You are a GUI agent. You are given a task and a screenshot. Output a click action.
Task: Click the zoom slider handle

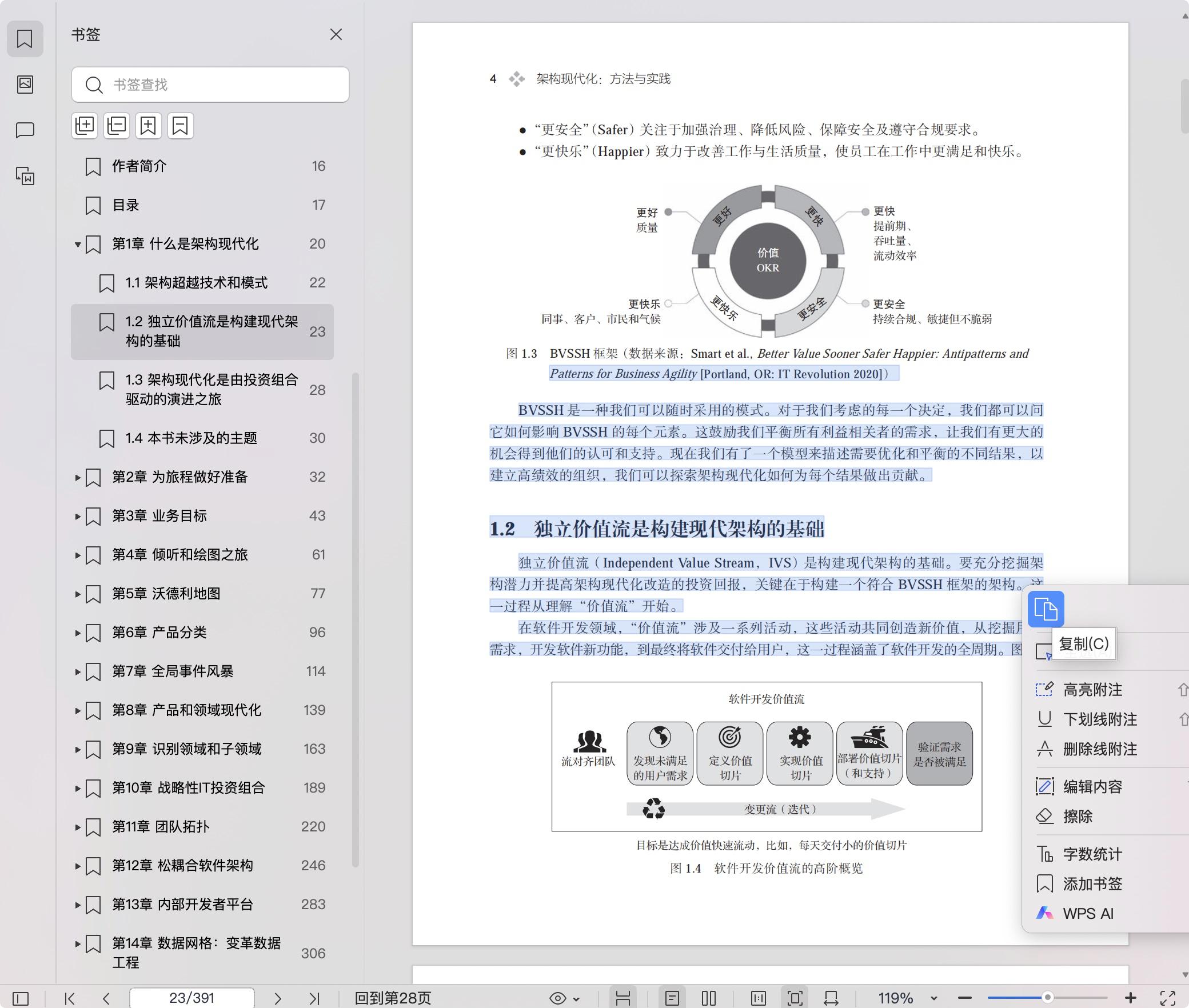[x=1047, y=998]
